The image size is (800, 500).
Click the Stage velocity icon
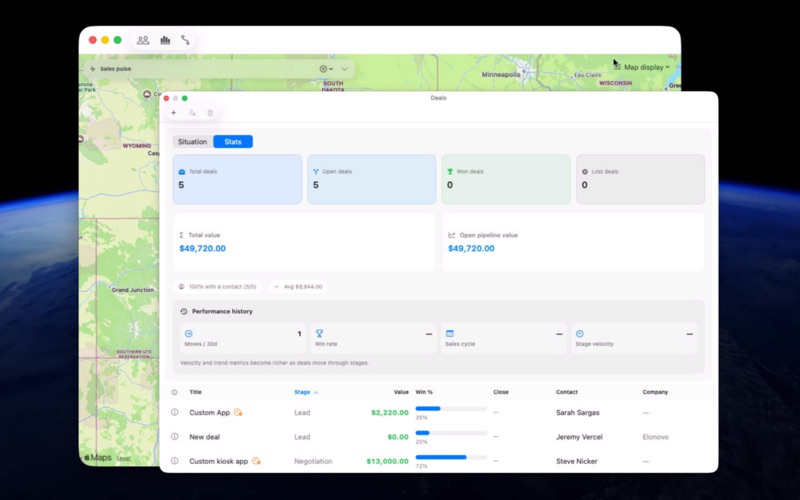tap(580, 334)
